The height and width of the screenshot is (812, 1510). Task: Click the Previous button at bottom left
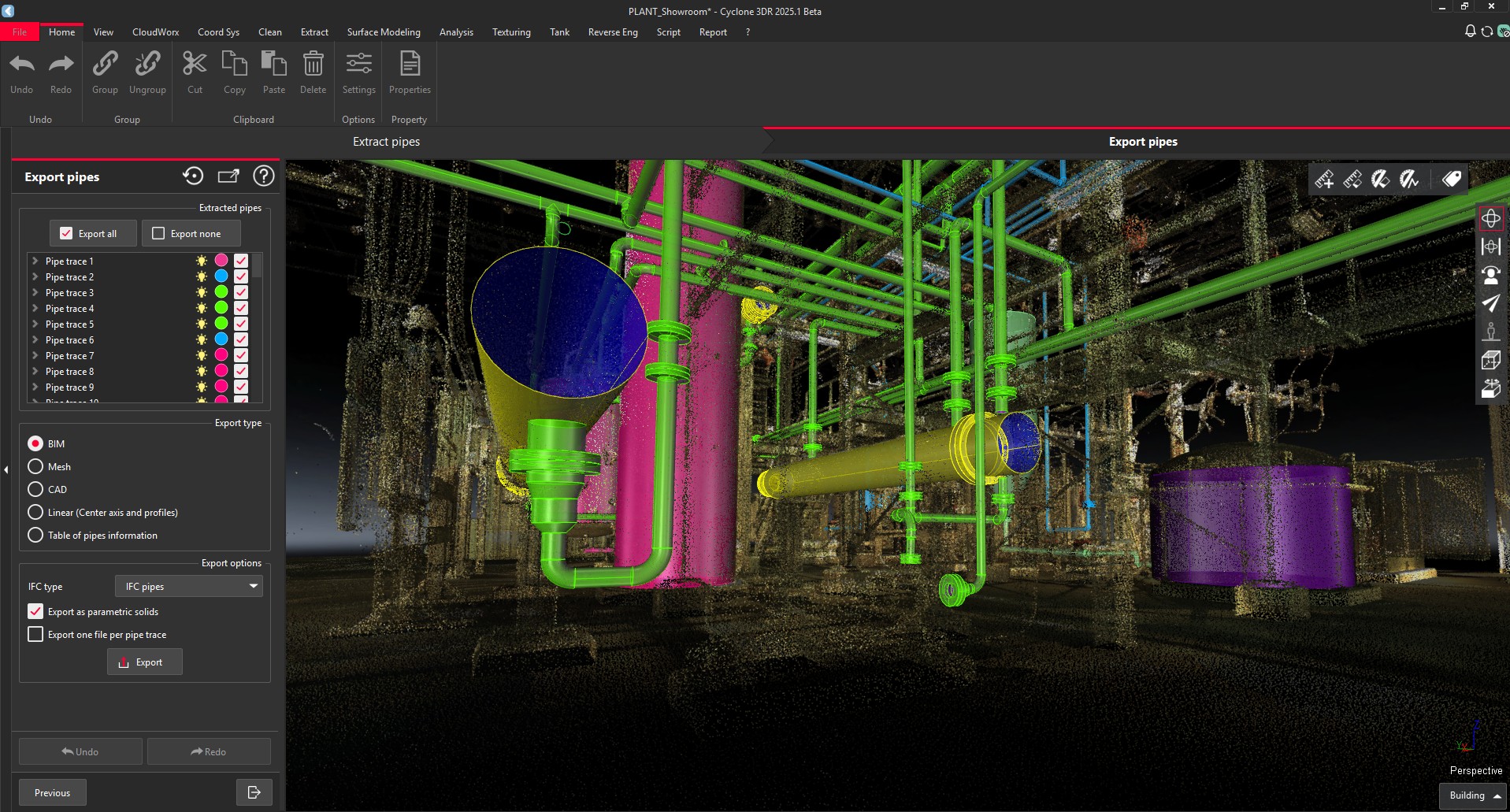click(x=52, y=792)
